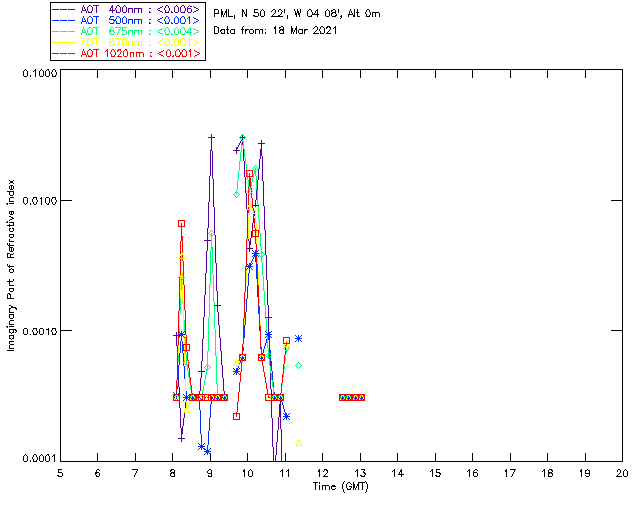The height and width of the screenshot is (512, 640).
Task: Click the 20 tick label on x-axis
Action: coord(621,472)
